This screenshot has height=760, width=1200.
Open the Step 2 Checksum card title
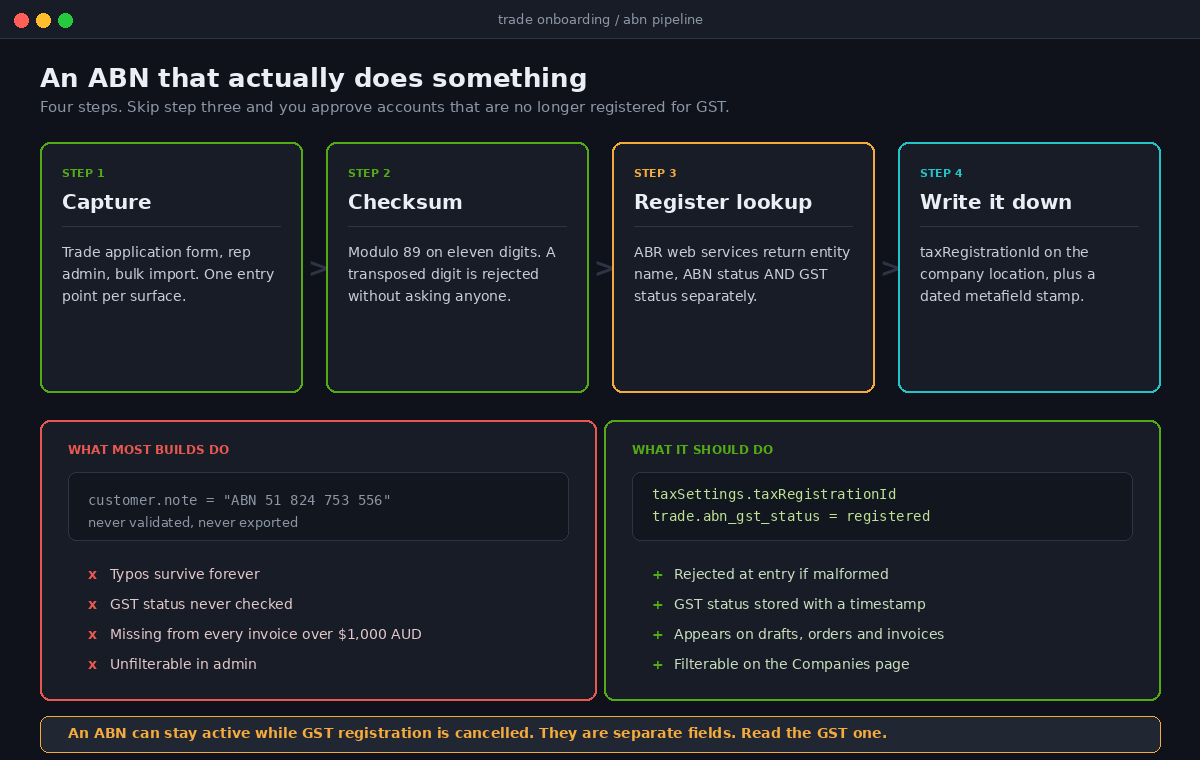click(405, 202)
